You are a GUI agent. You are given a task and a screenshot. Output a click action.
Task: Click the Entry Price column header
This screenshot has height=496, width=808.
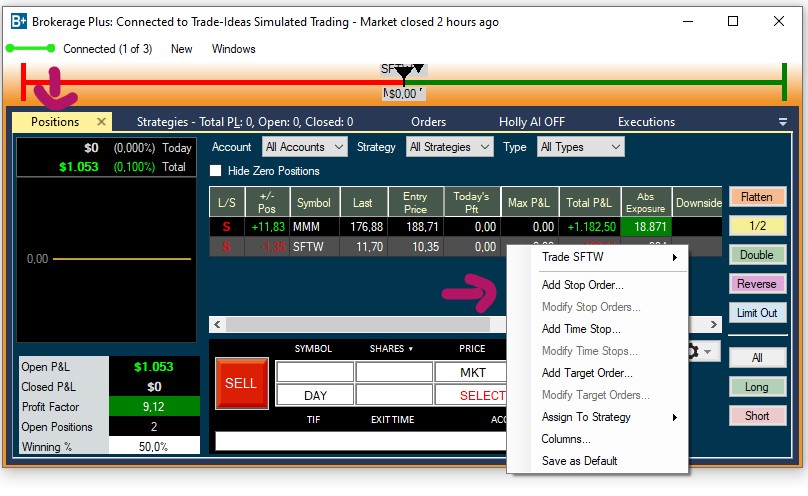click(415, 202)
